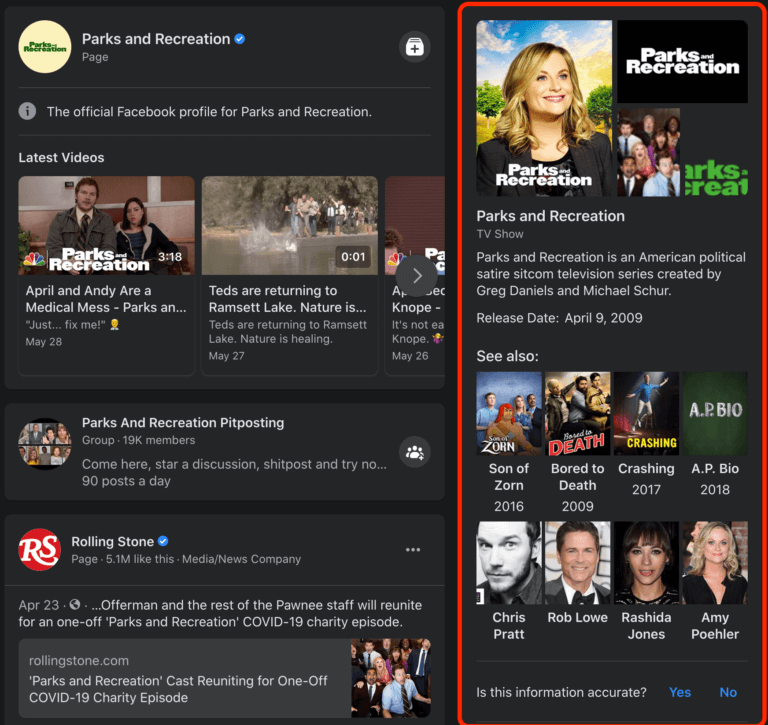Open the Parks and Recreation page avatar
Image resolution: width=768 pixels, height=725 pixels.
45,47
